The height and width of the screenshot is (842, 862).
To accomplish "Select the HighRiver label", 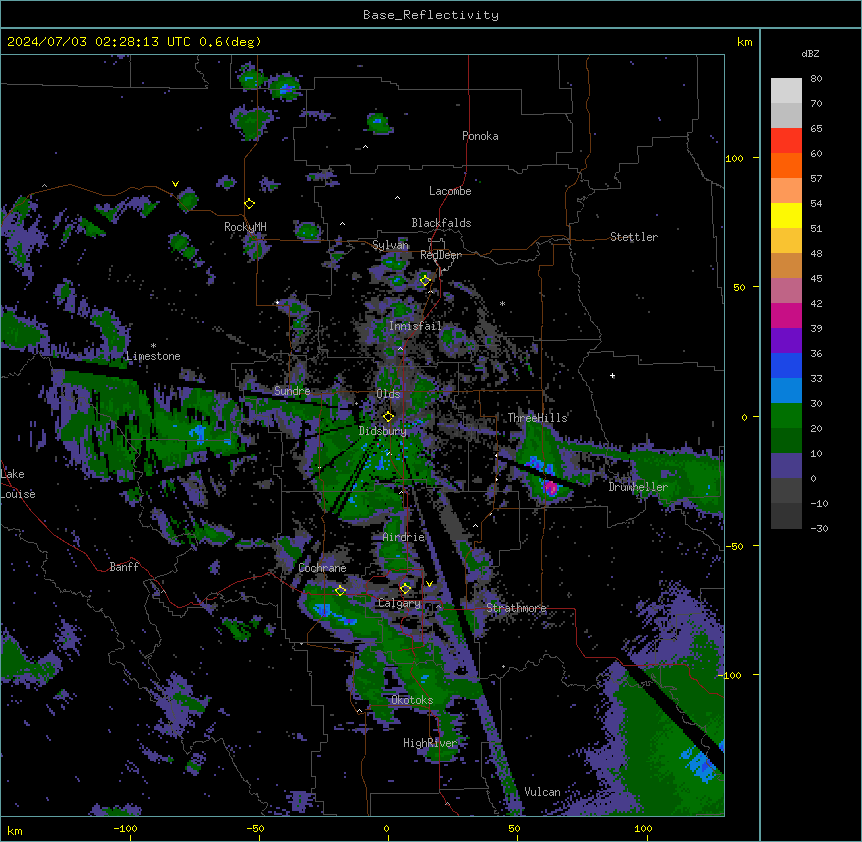I will click(x=430, y=743).
